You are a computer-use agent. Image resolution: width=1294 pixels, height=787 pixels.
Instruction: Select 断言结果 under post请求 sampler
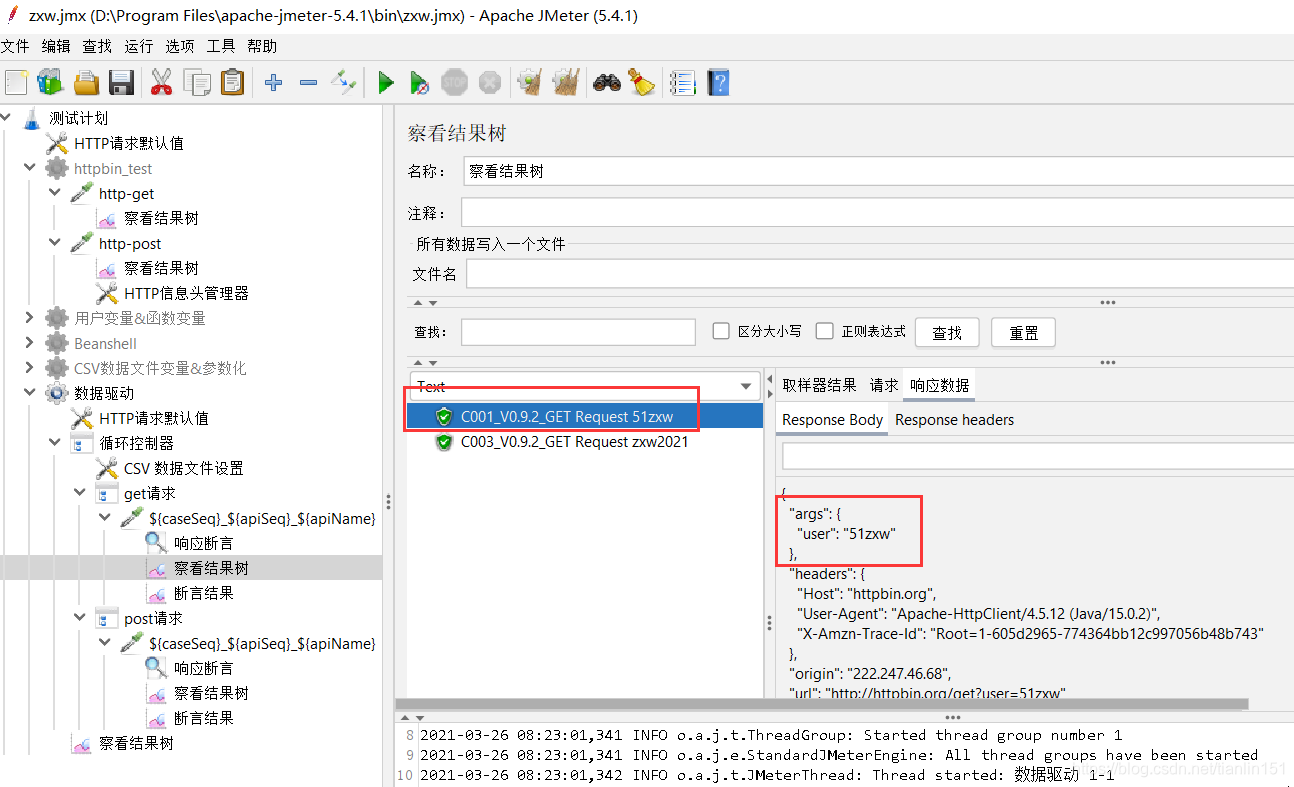click(203, 718)
